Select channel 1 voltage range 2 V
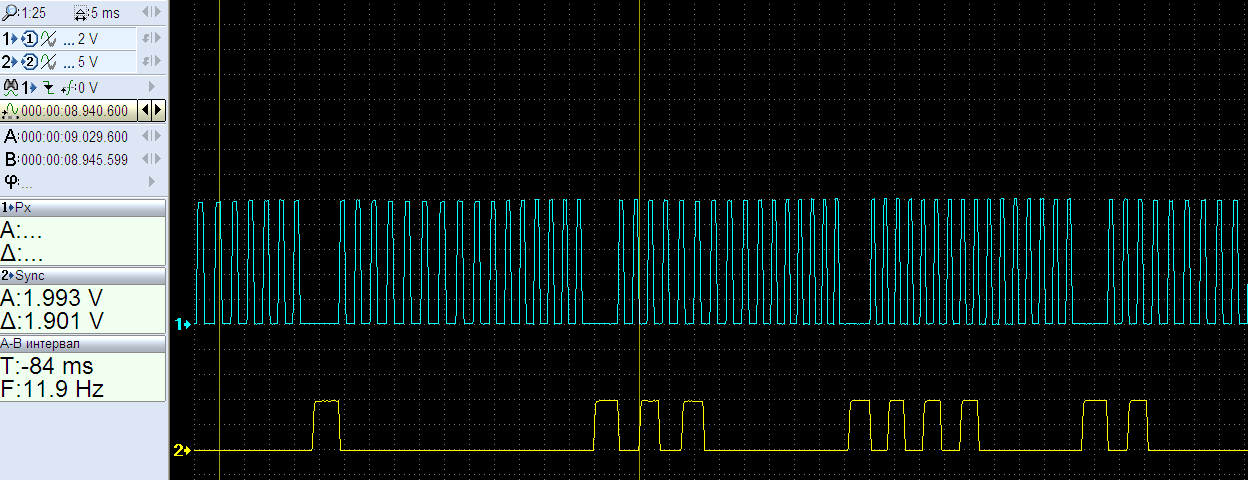The width and height of the screenshot is (1248, 480). (87, 39)
